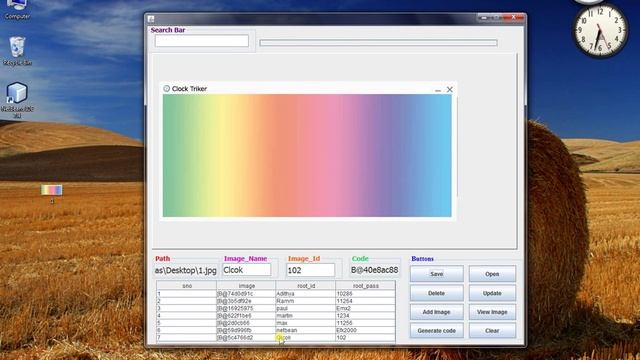Open the Recycle Bin desktop icon
This screenshot has width=640, height=360.
[17, 51]
